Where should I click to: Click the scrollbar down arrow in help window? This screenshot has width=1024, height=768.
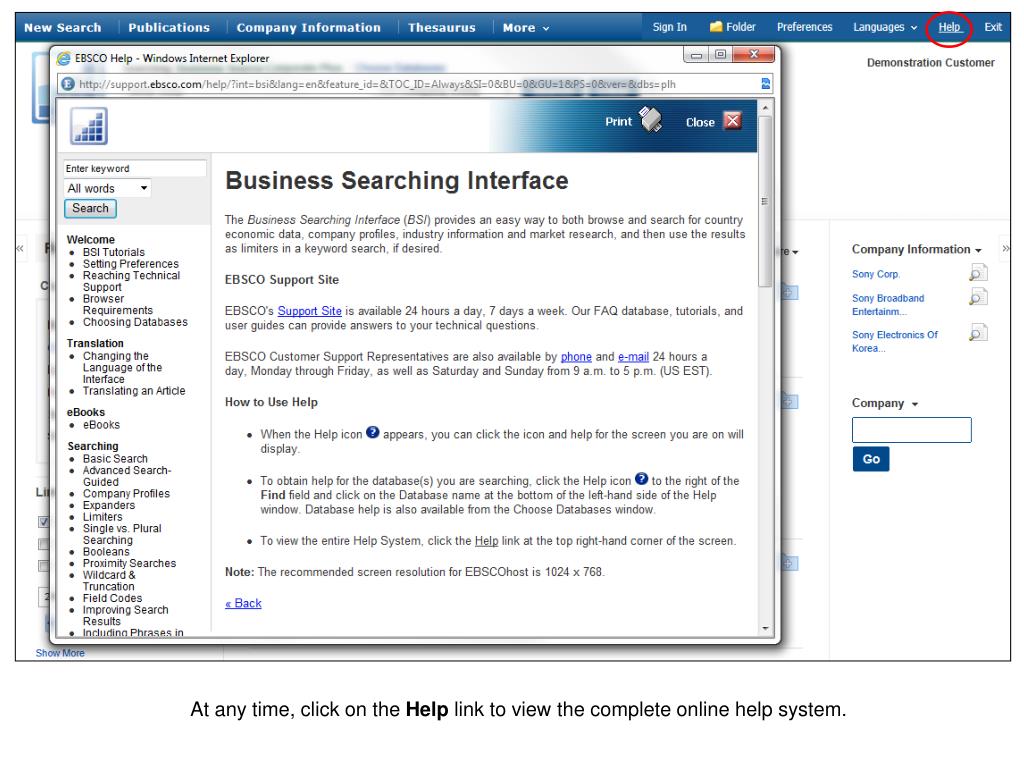(765, 628)
